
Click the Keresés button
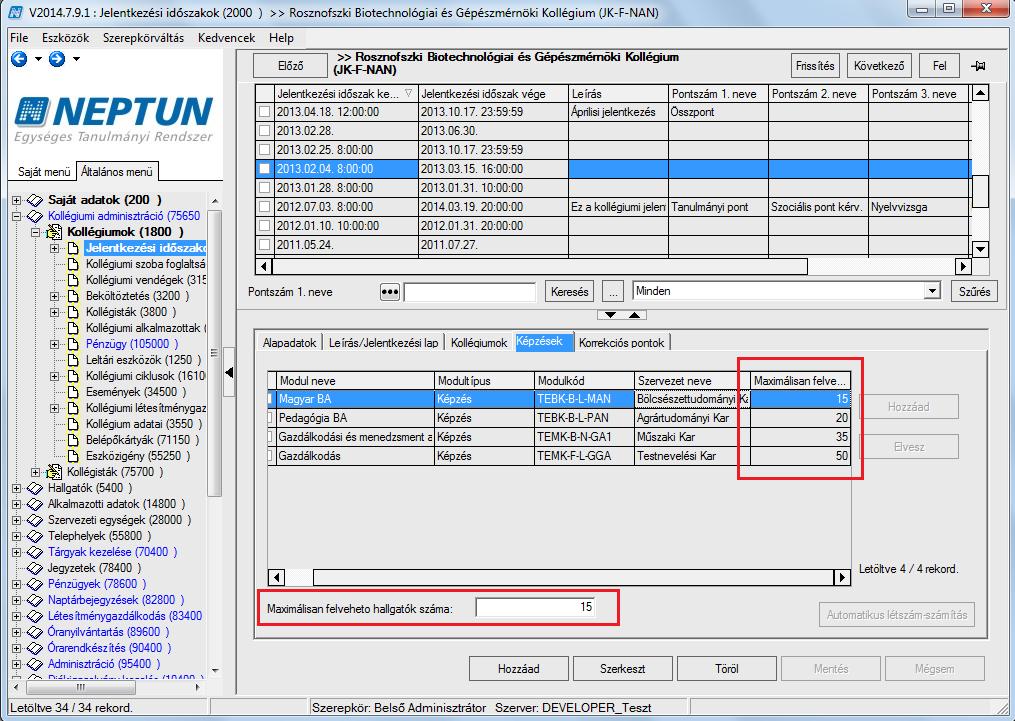point(570,292)
